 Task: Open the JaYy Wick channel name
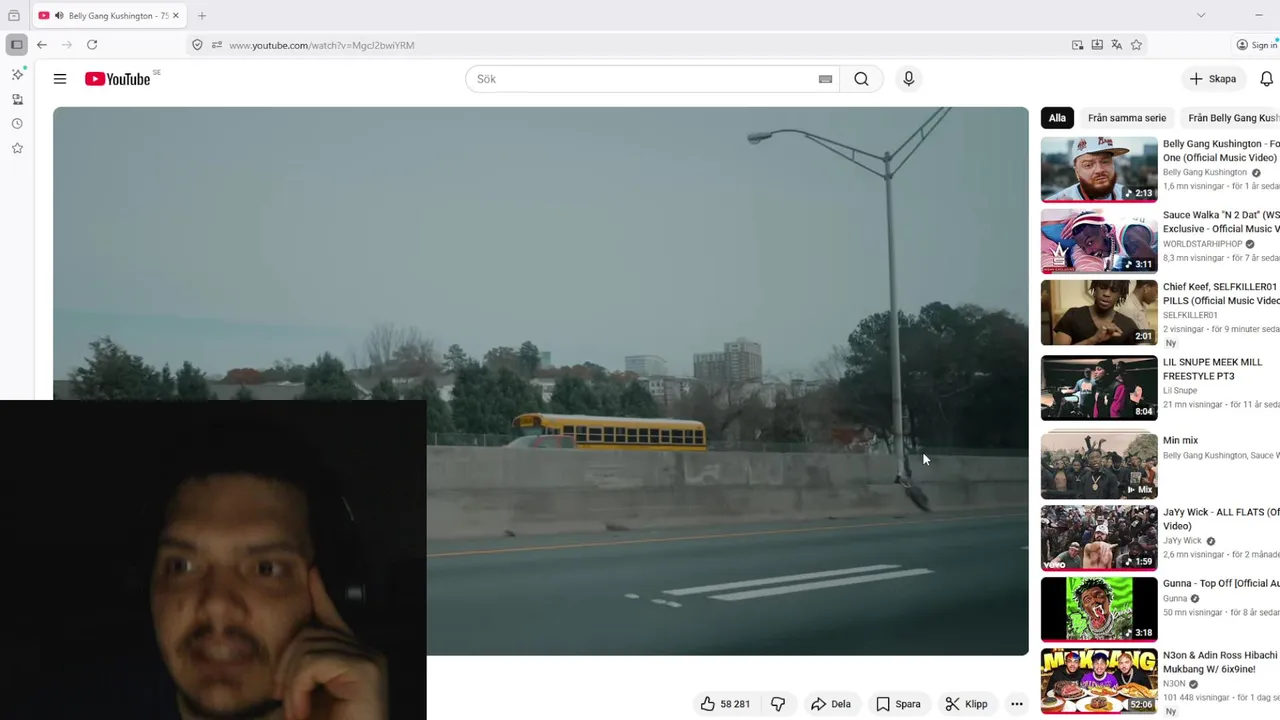point(1182,541)
